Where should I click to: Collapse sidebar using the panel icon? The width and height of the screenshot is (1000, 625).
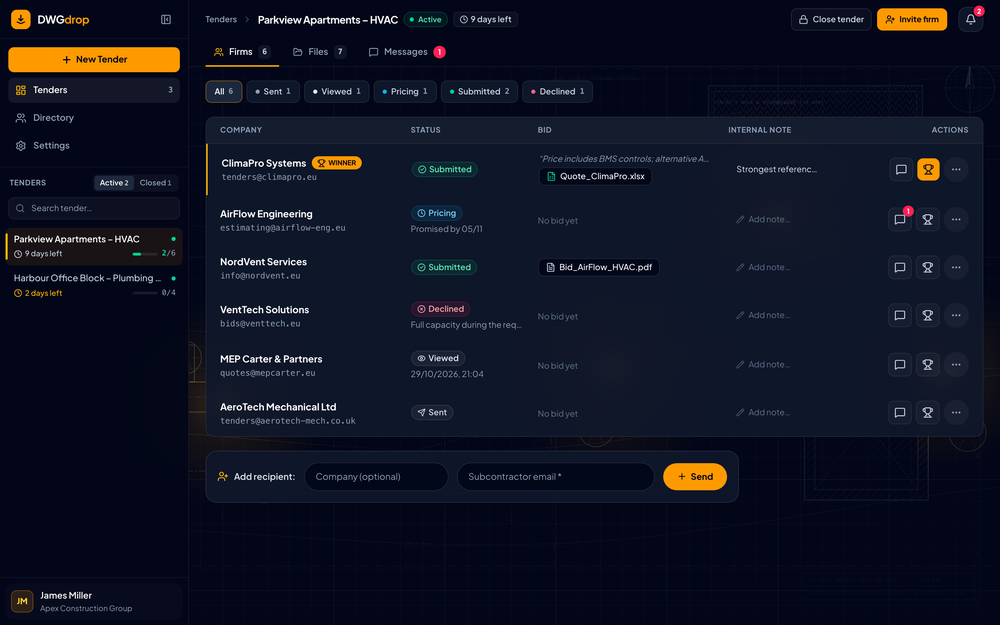tap(166, 20)
